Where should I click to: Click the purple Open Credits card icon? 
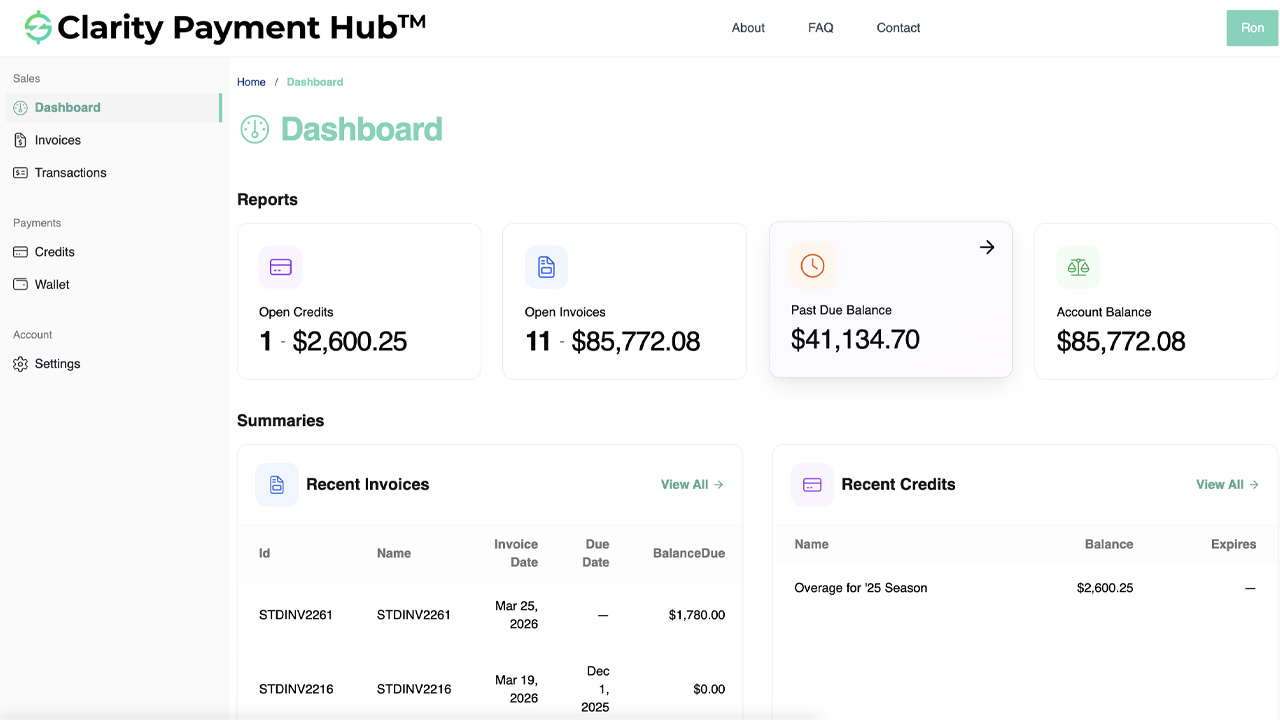click(x=280, y=267)
